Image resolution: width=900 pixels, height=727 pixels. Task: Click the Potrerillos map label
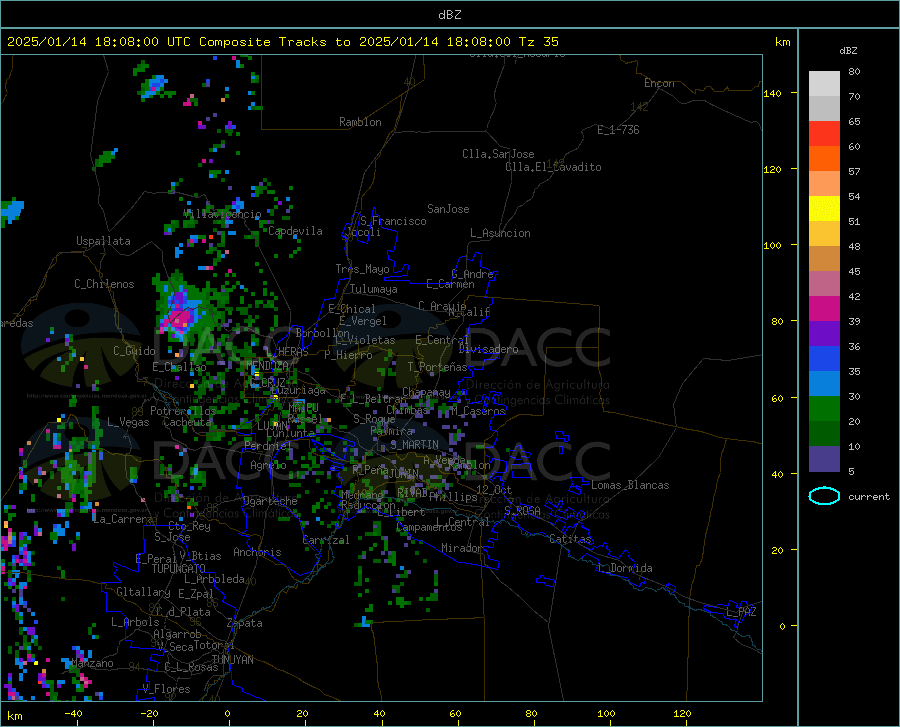pyautogui.click(x=183, y=411)
